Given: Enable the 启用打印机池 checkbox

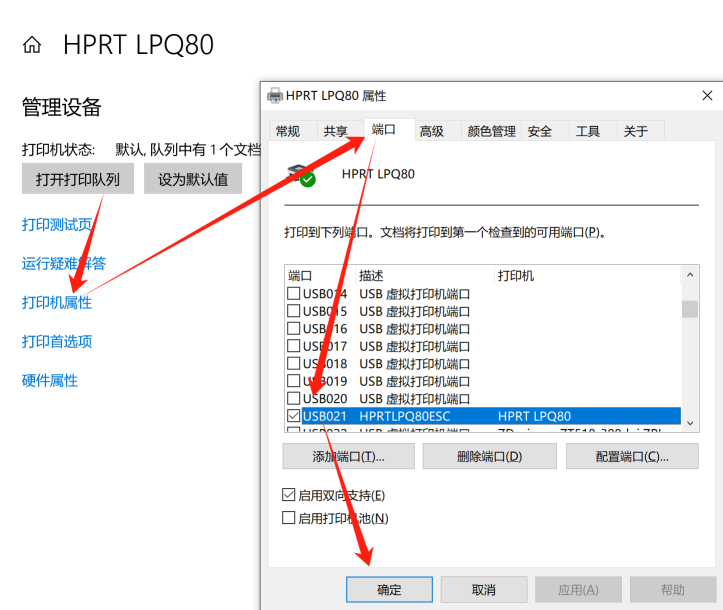Looking at the screenshot, I should (289, 518).
